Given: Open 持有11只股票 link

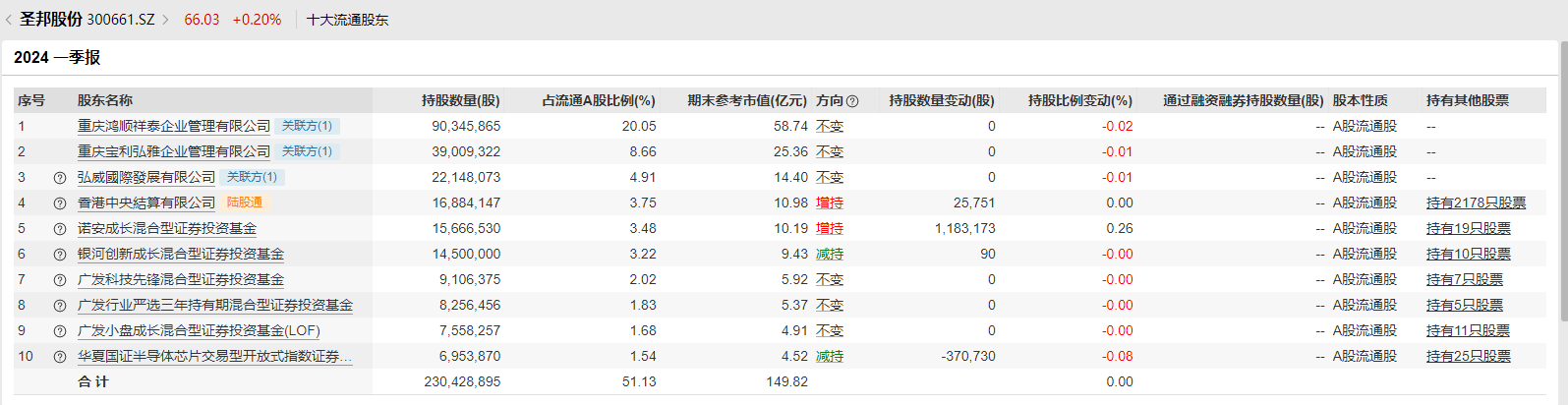Looking at the screenshot, I should 1468,330.
